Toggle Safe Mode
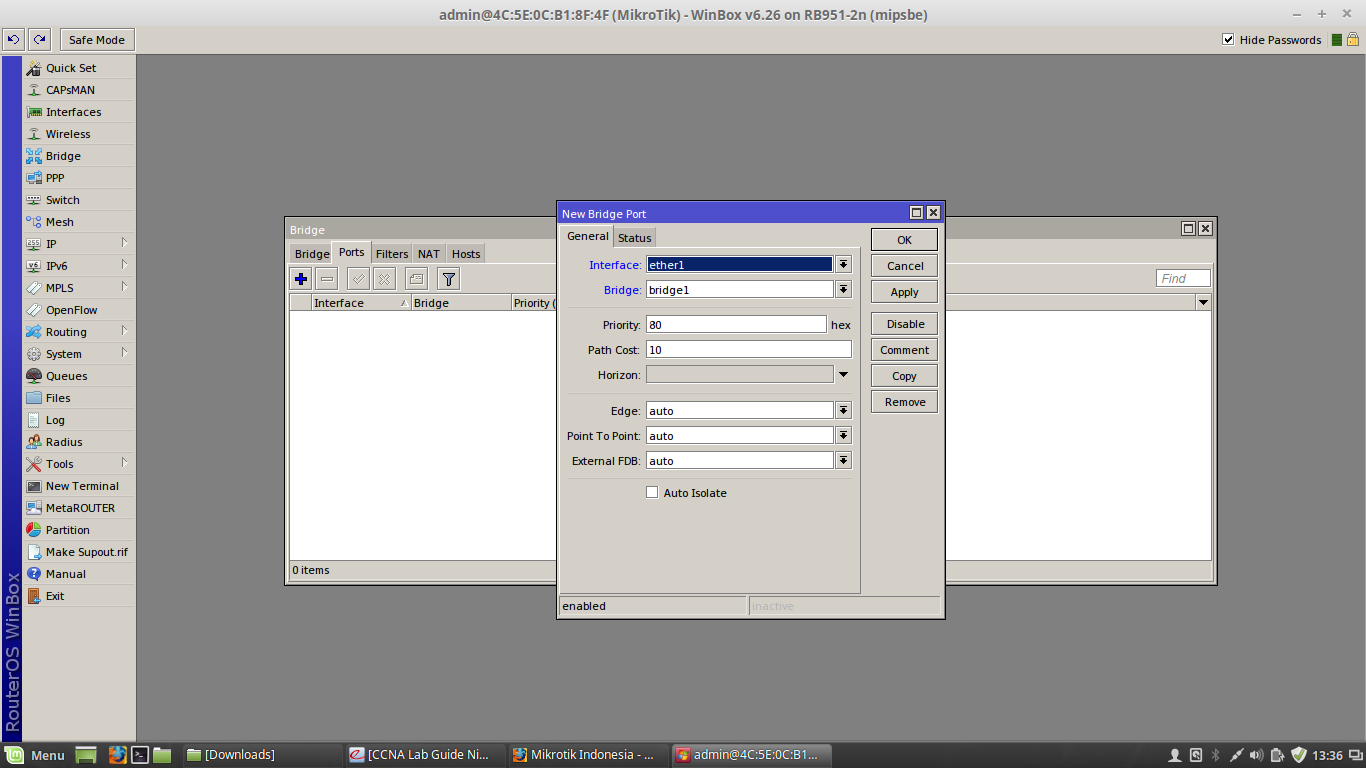 tap(96, 39)
